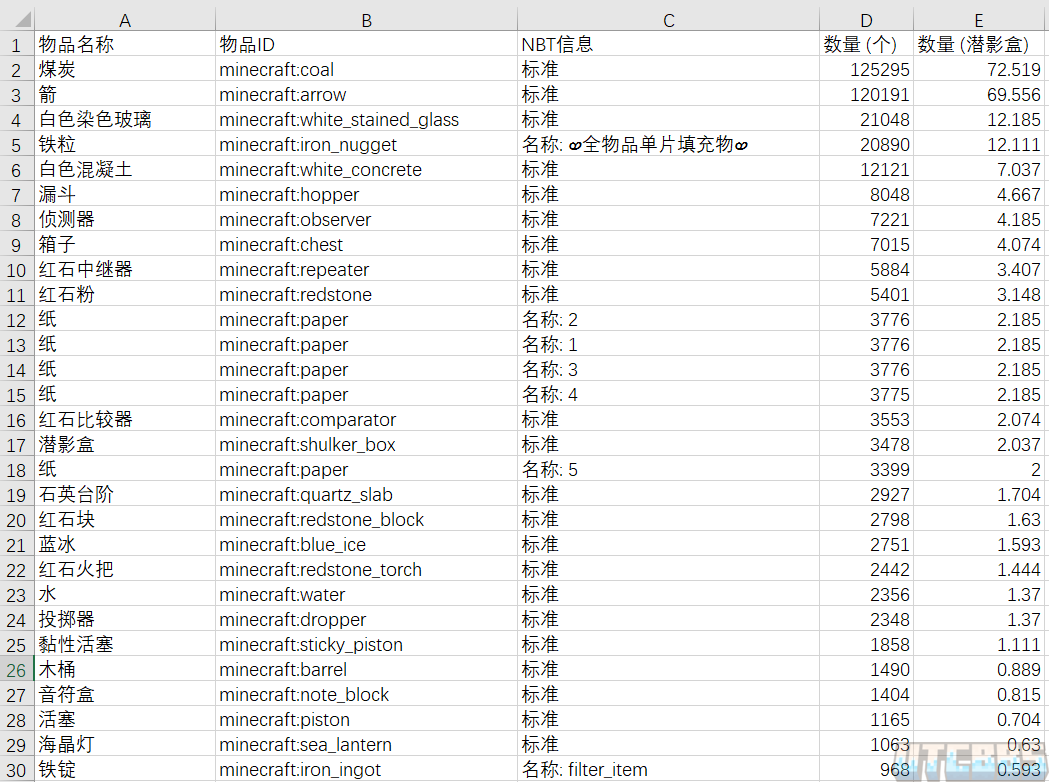The width and height of the screenshot is (1049, 782).
Task: Select row 26 header
Action: point(17,670)
